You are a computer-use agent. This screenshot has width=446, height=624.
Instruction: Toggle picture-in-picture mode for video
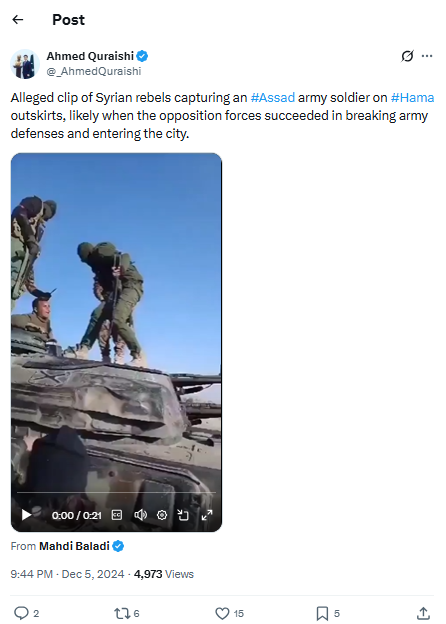tap(183, 515)
